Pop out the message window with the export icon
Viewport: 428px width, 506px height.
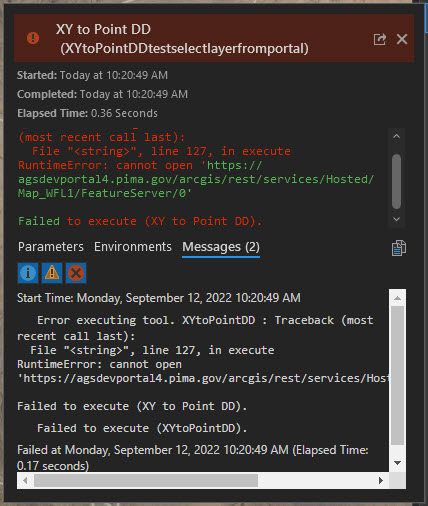380,39
